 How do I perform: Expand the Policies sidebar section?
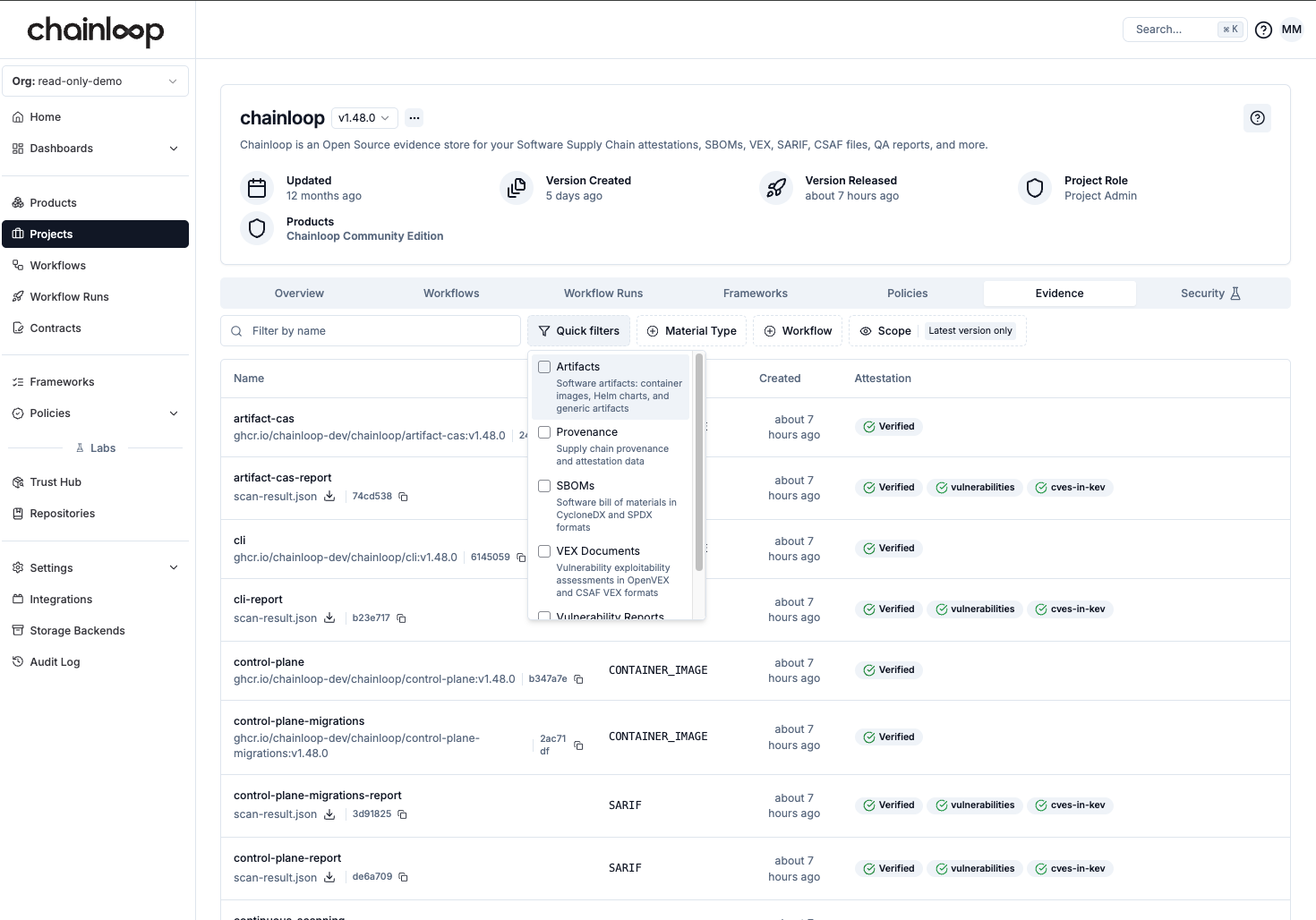tap(95, 413)
